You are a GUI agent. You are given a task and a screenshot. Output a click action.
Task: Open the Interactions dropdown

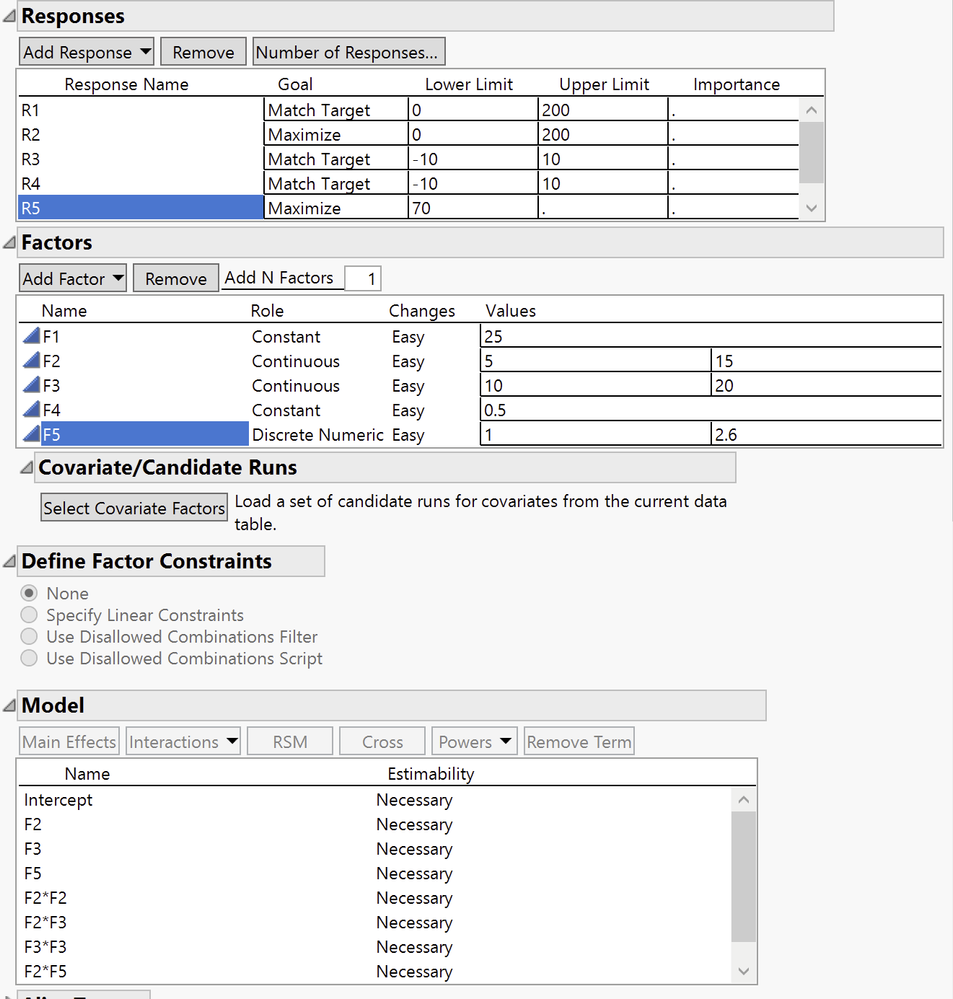click(183, 741)
